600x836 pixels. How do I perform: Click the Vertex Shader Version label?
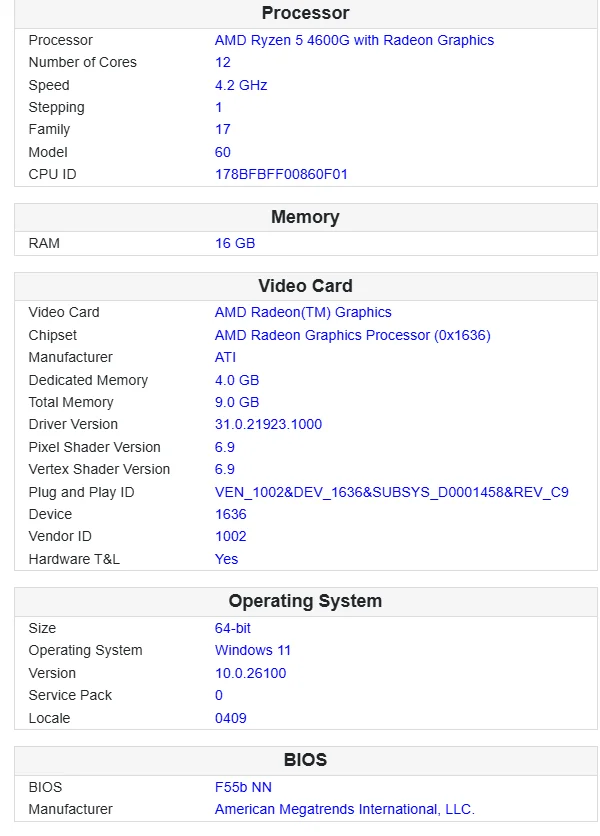(99, 469)
